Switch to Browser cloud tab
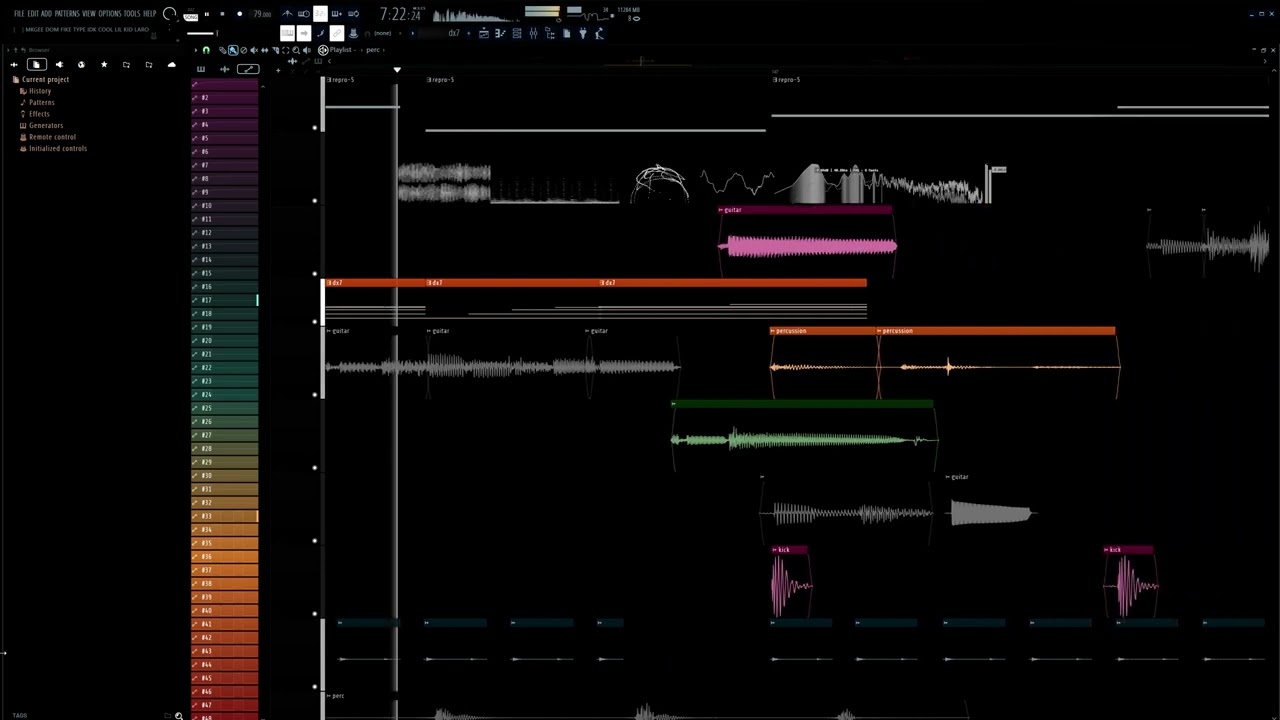The height and width of the screenshot is (720, 1280). coord(171,64)
